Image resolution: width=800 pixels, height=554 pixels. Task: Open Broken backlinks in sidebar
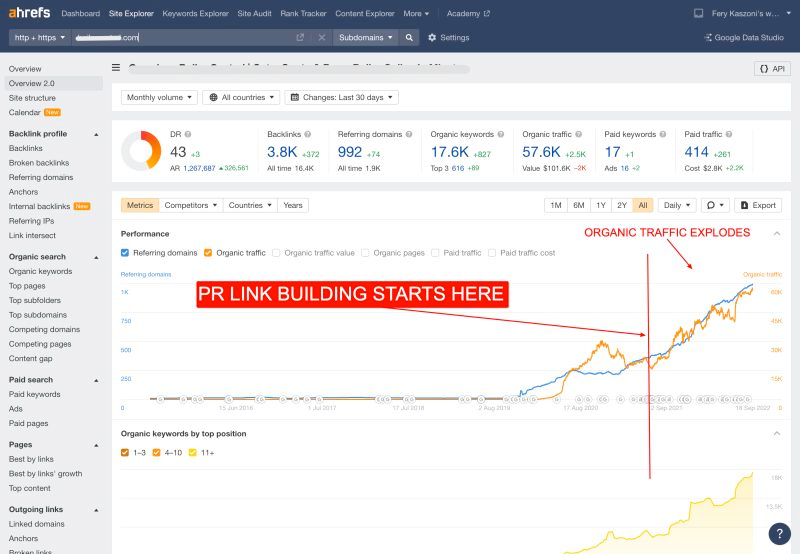[x=39, y=163]
